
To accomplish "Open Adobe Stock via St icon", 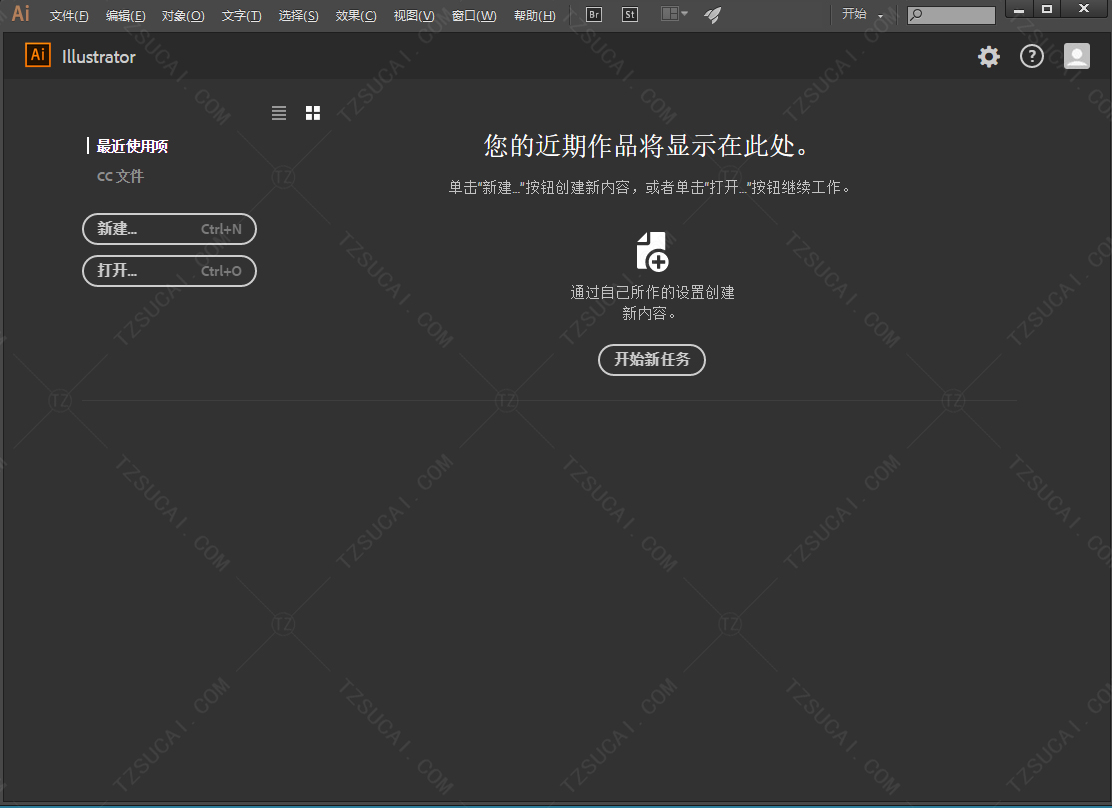I will click(630, 14).
